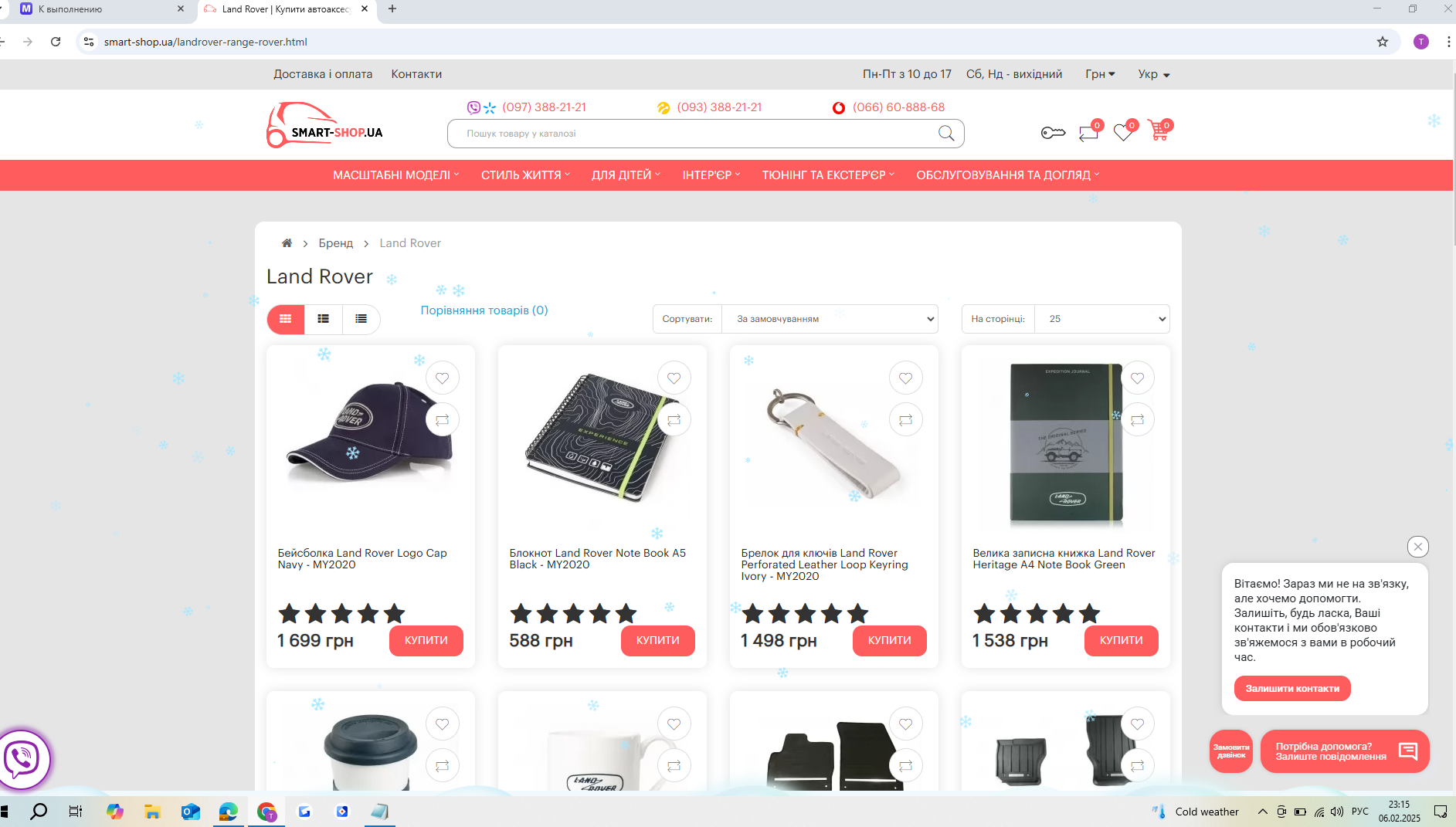This screenshot has height=827, width=1456.
Task: Open account login key icon
Action: tap(1053, 133)
